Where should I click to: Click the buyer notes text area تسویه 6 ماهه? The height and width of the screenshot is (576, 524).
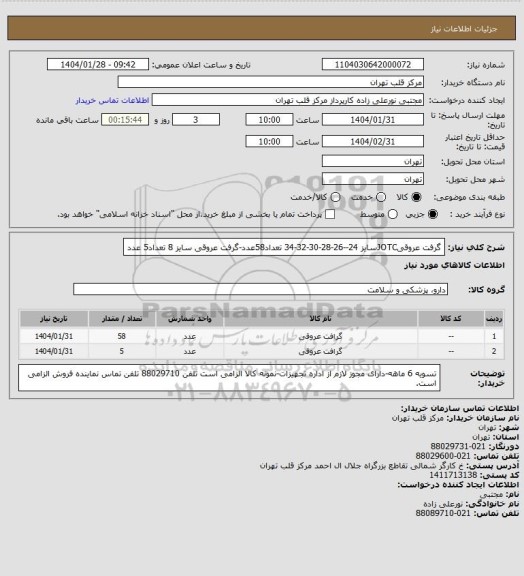click(x=229, y=378)
